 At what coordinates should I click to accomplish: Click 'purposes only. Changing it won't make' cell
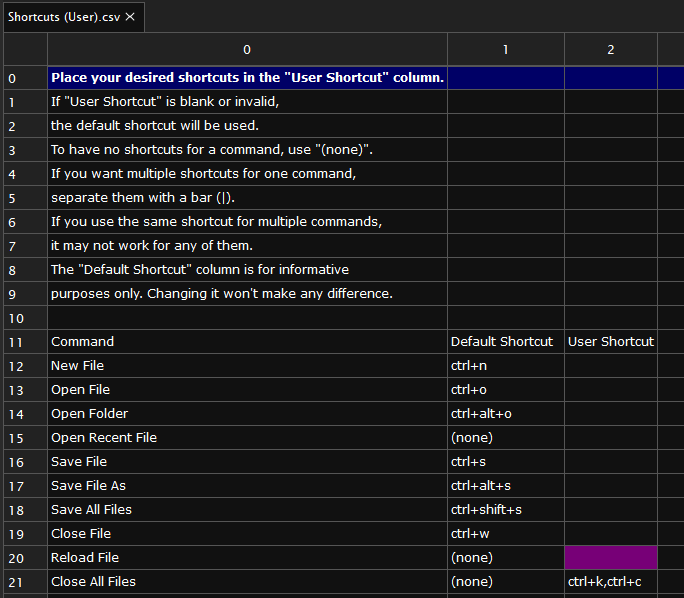click(x=247, y=294)
